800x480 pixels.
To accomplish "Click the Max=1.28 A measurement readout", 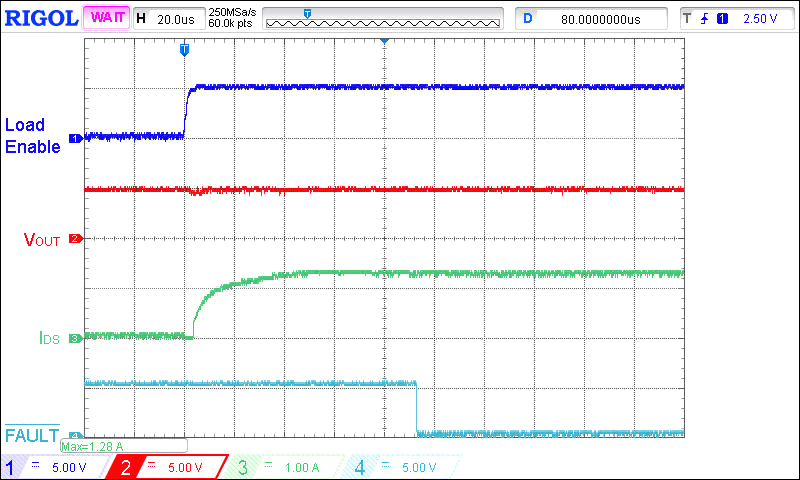I will (92, 446).
